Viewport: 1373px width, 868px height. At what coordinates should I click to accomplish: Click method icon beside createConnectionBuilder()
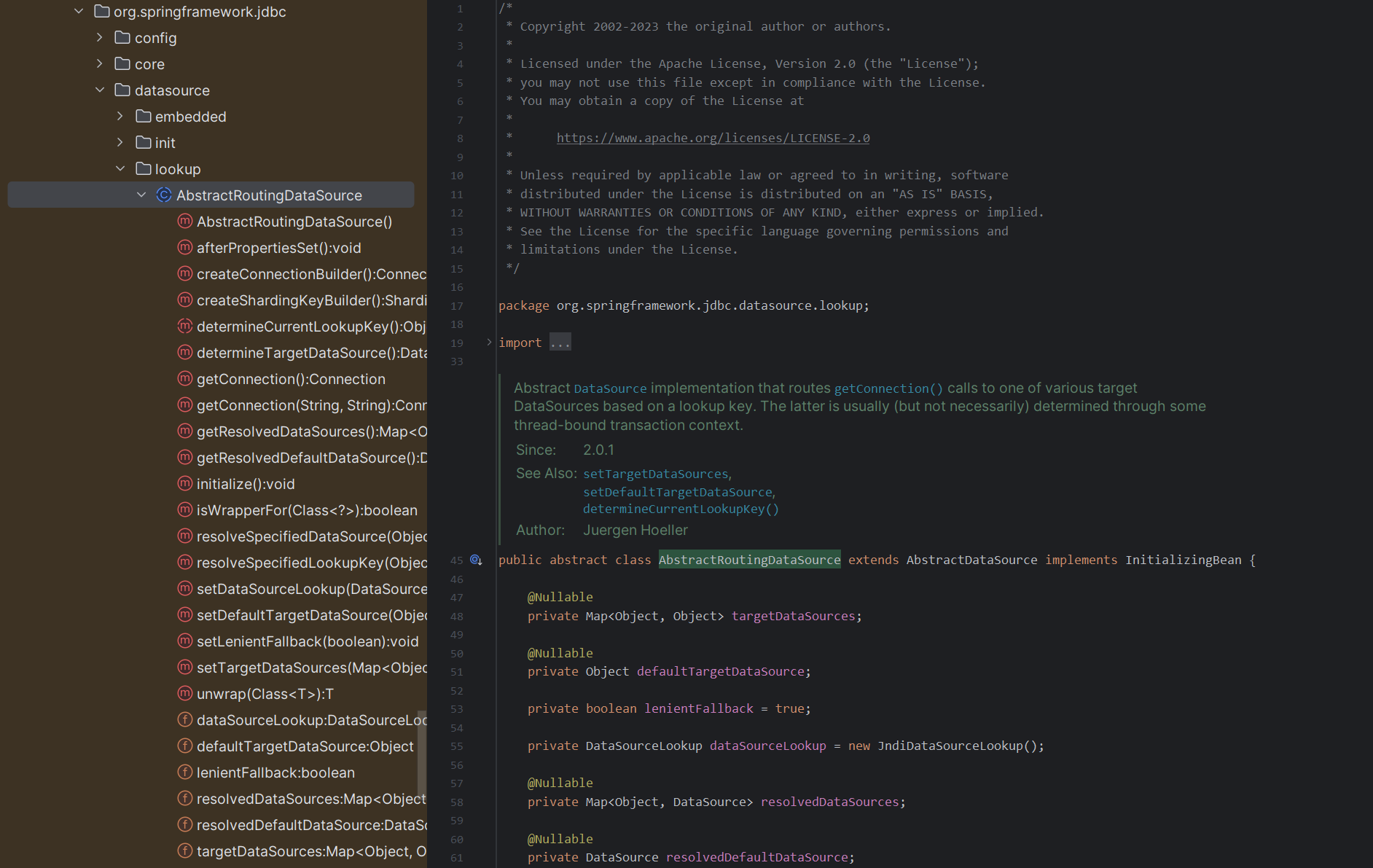[x=185, y=273]
